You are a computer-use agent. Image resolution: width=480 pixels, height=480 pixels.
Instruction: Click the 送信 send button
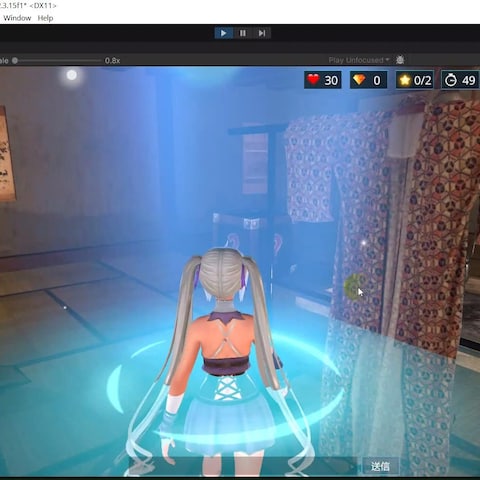(x=380, y=466)
